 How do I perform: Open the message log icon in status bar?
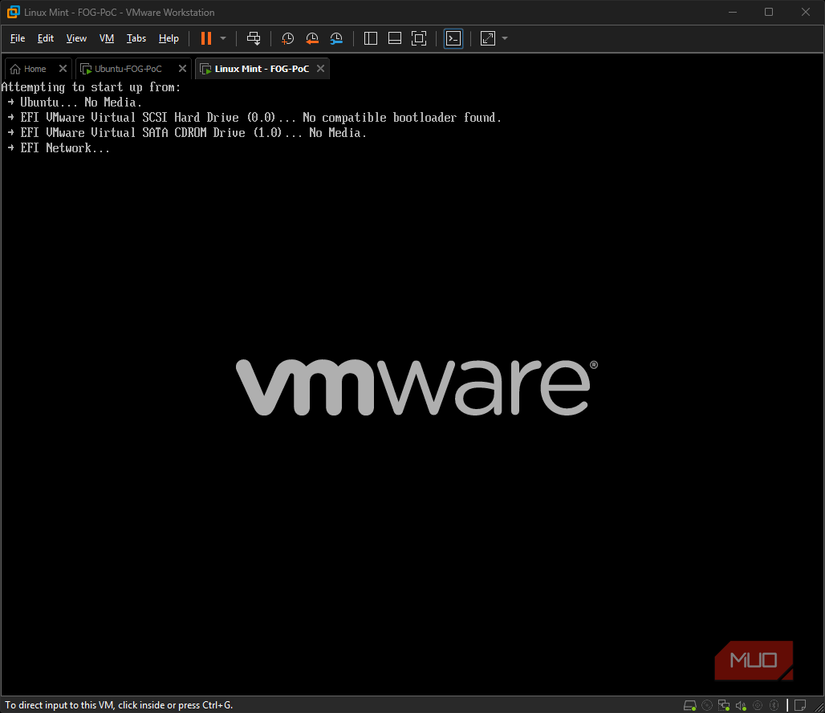point(800,705)
